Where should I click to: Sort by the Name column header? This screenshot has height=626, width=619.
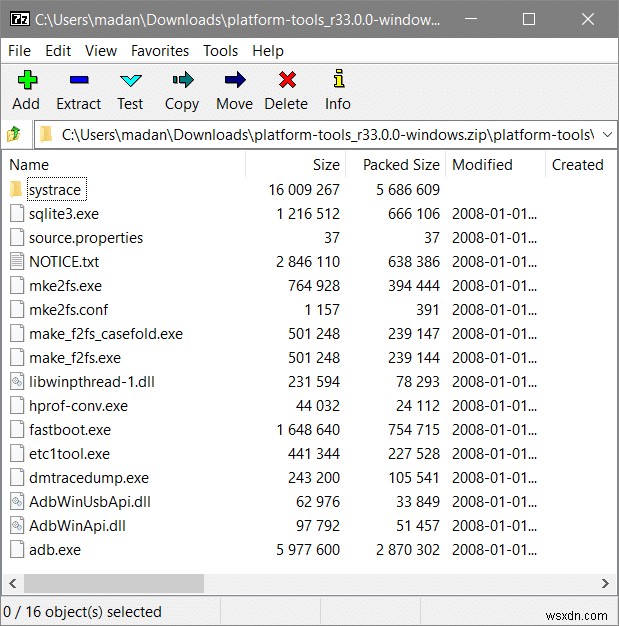[x=124, y=164]
